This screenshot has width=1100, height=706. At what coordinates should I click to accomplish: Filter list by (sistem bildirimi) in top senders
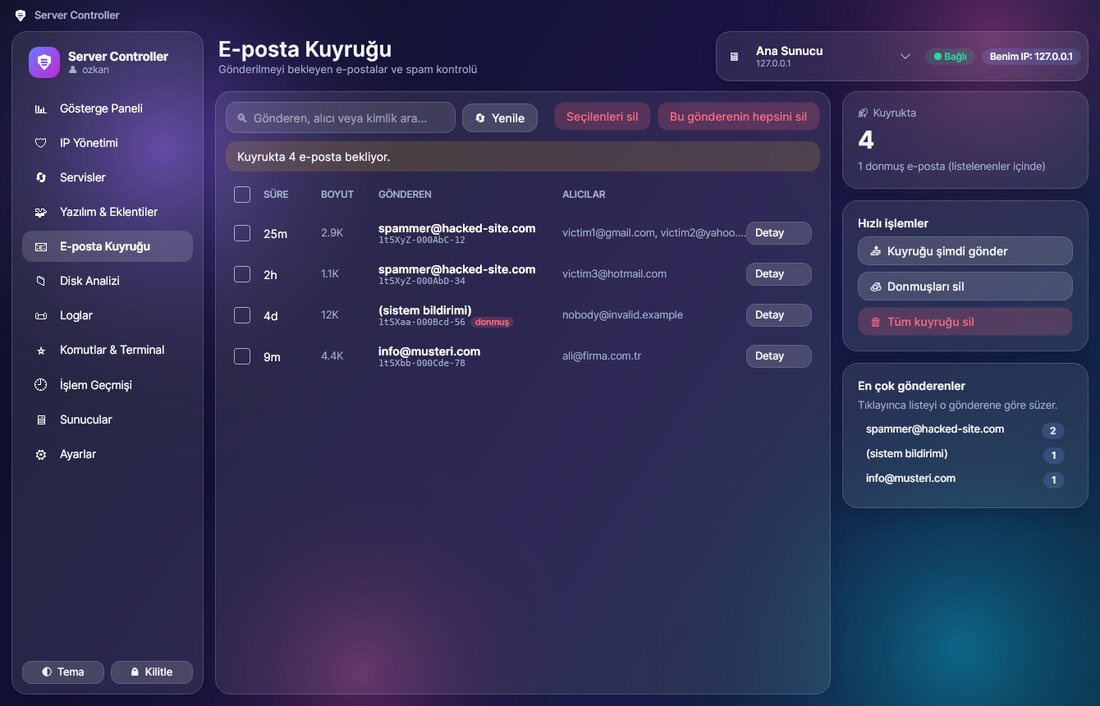(x=965, y=454)
